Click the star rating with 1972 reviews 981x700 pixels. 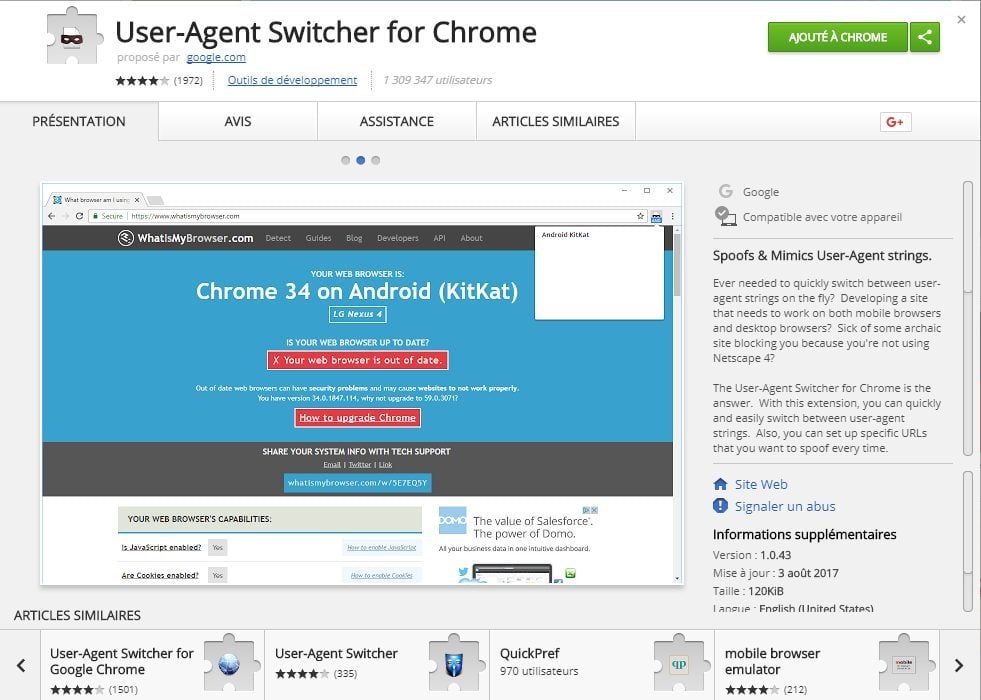[159, 80]
